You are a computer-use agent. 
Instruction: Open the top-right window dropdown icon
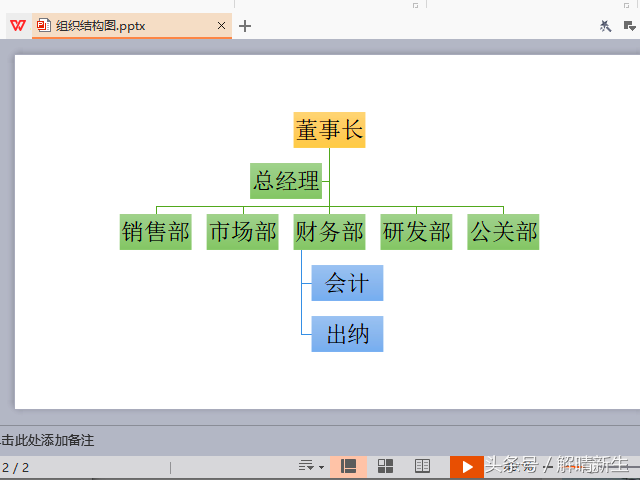click(629, 26)
